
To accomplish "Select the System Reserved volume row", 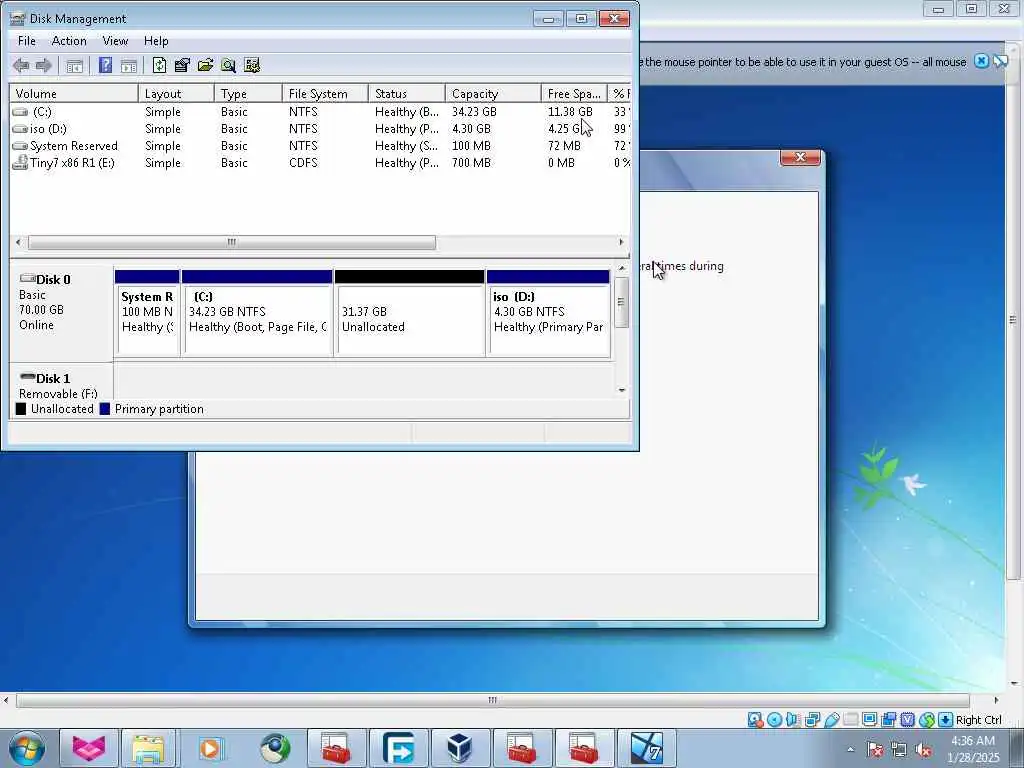I will click(x=320, y=146).
